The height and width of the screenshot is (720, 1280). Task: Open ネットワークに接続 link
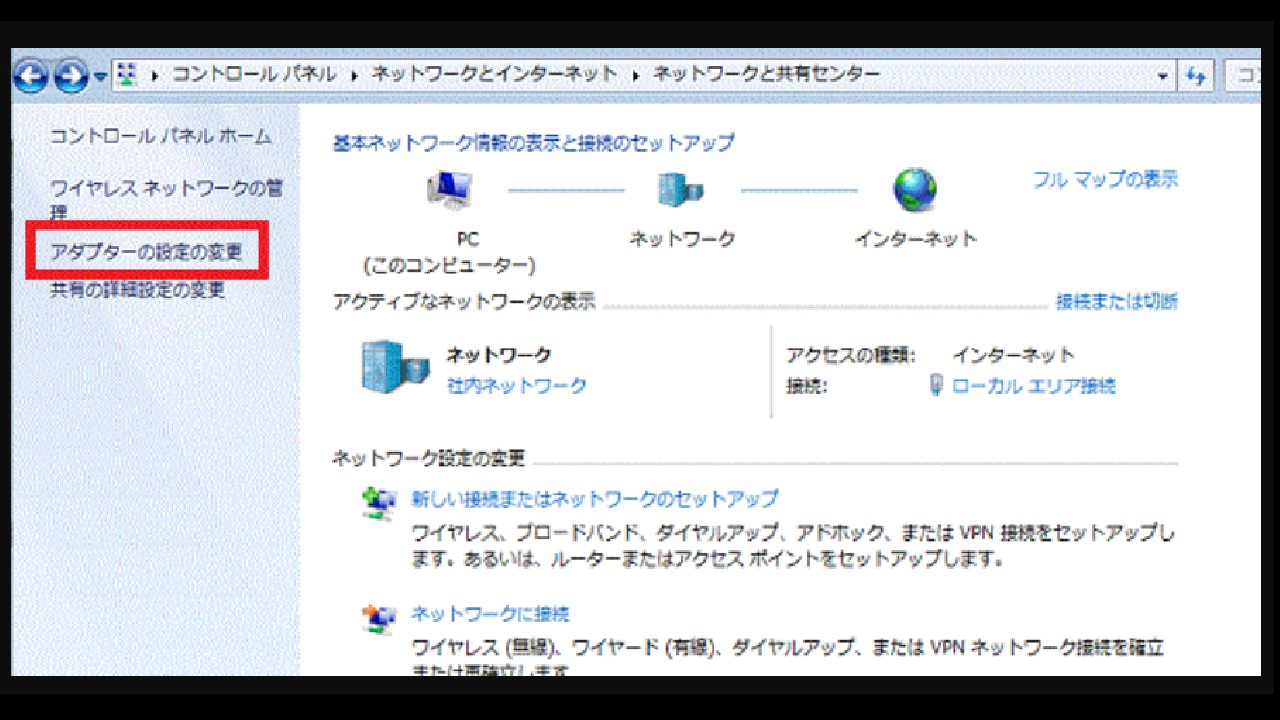[490, 613]
